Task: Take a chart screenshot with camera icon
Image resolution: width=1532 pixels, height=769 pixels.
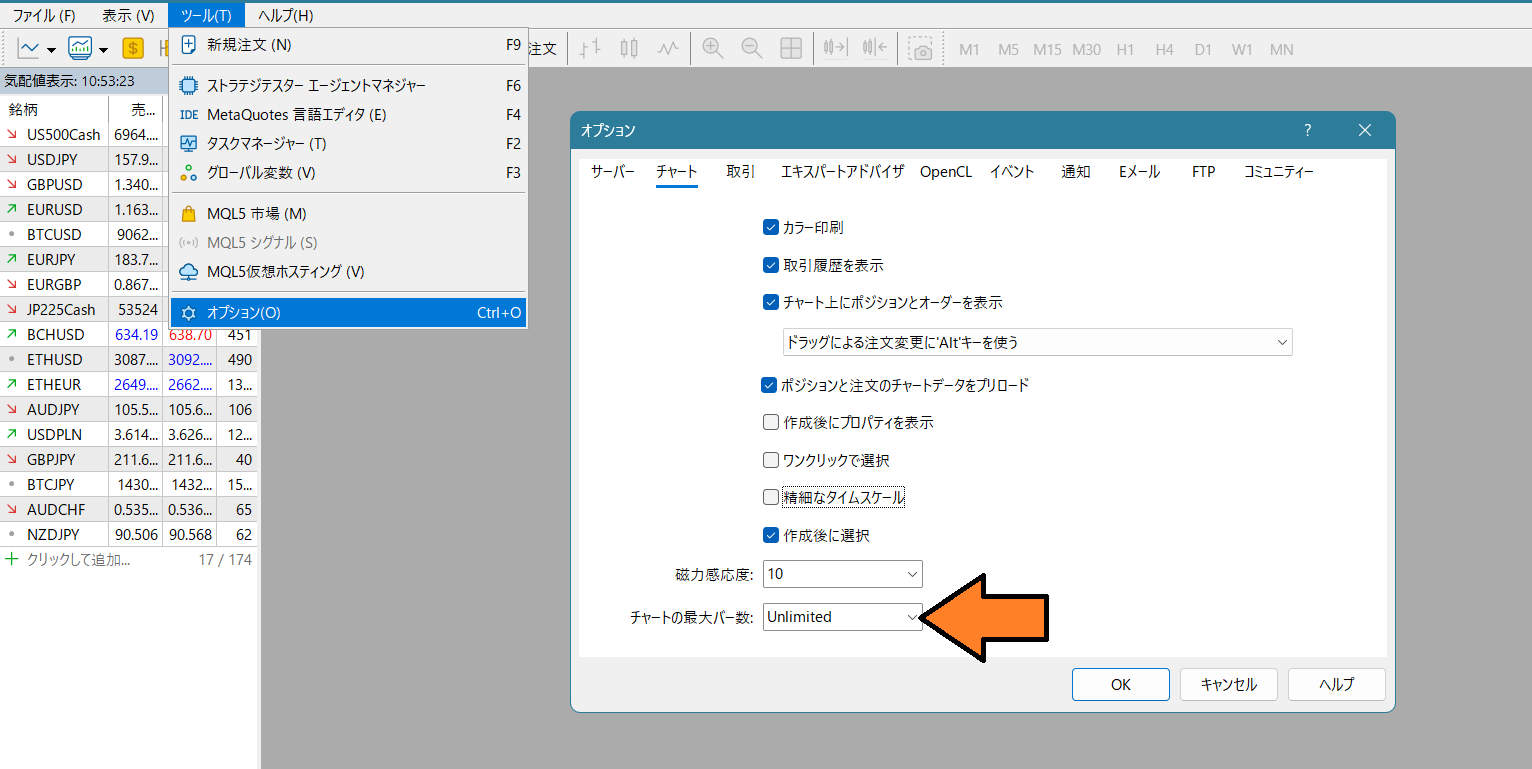Action: point(921,48)
